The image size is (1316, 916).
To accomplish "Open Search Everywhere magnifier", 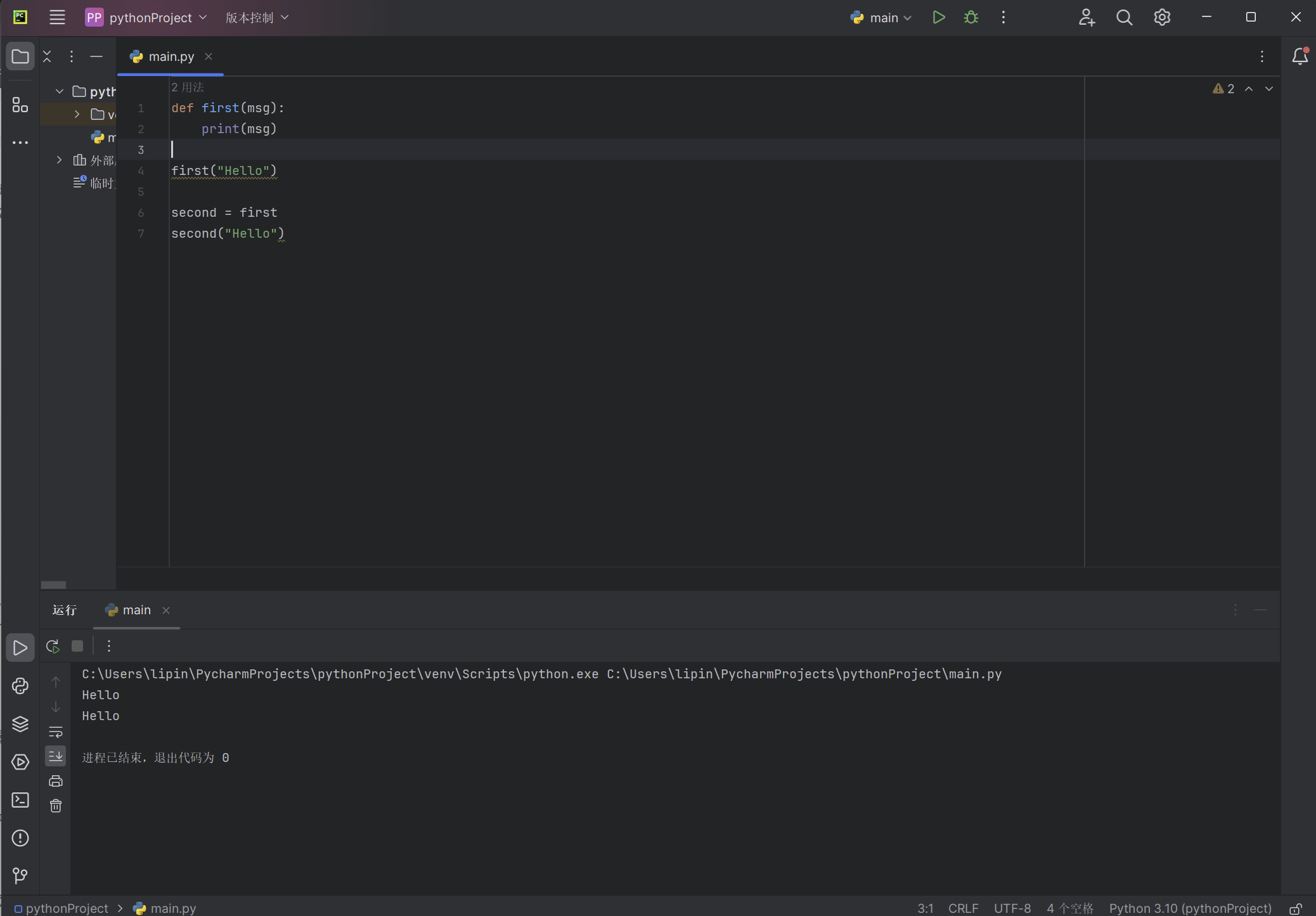I will tap(1124, 17).
